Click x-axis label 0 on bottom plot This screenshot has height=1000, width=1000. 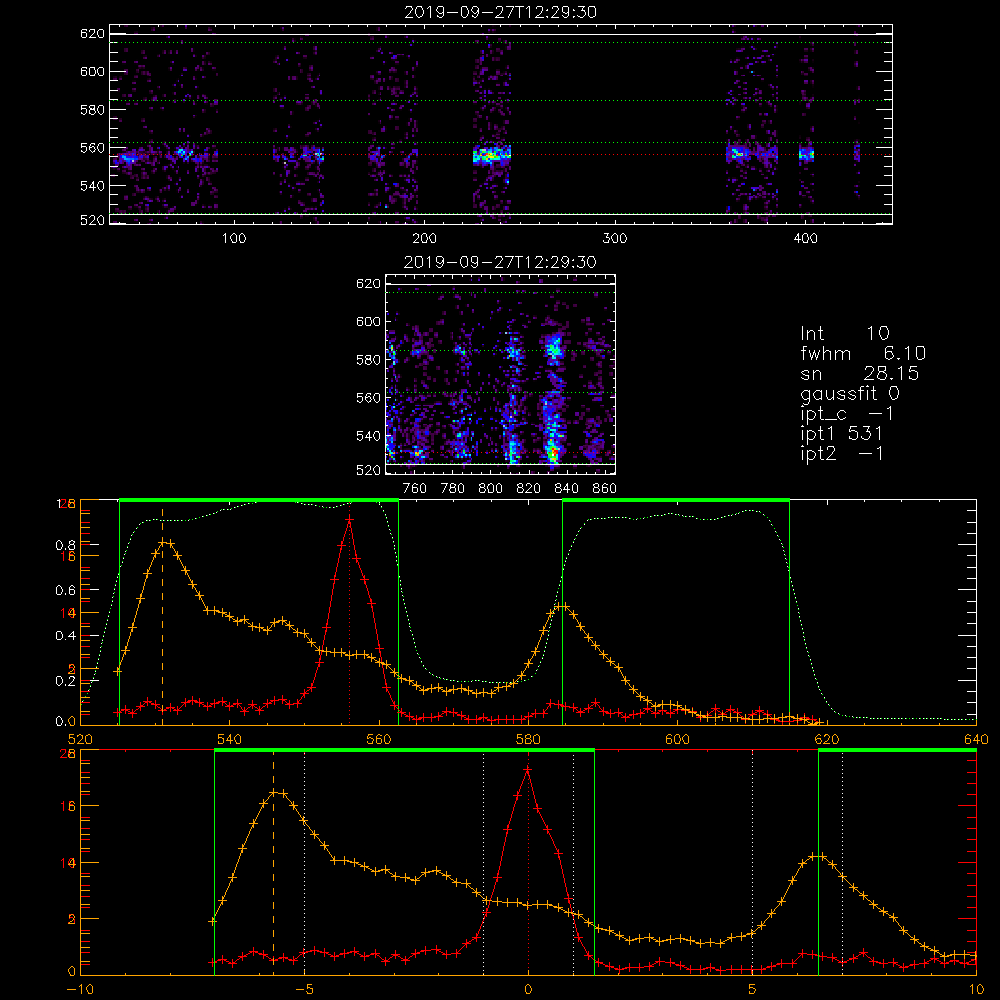tap(528, 989)
